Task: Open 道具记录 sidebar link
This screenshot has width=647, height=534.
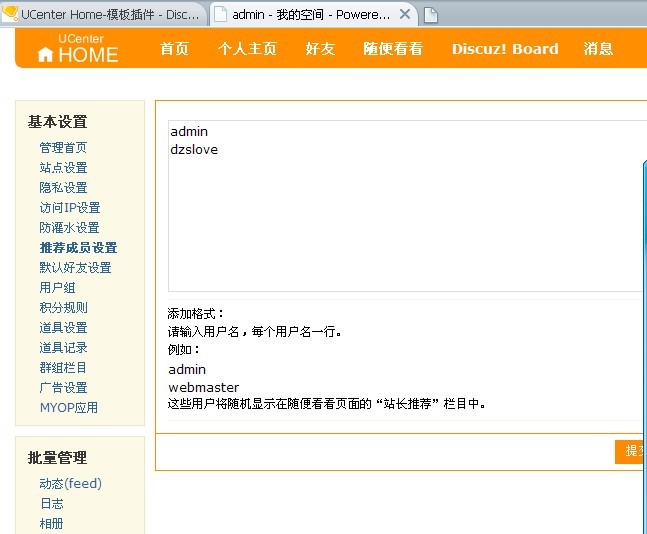Action: (63, 347)
